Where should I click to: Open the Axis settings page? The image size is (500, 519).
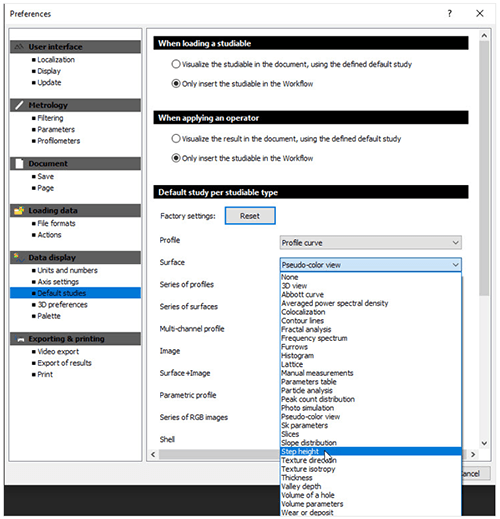point(58,282)
